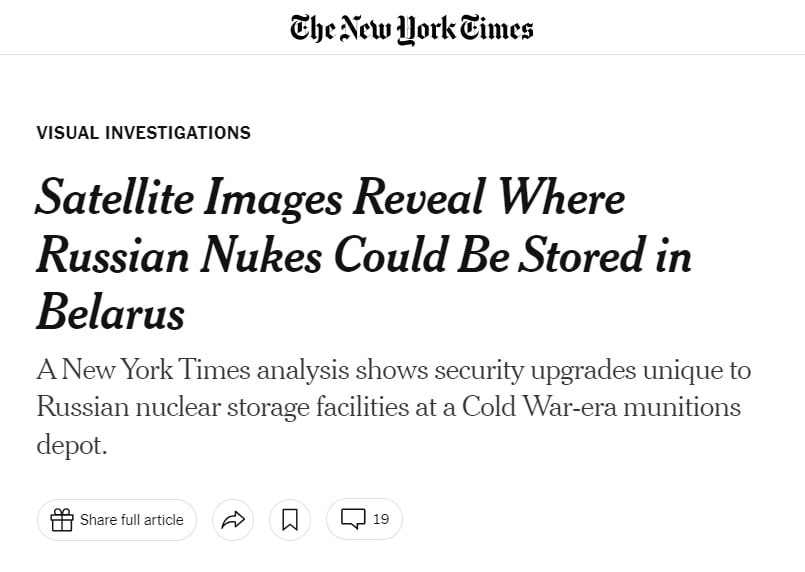Click The New York Times logo
The height and width of the screenshot is (572, 805).
click(x=411, y=28)
